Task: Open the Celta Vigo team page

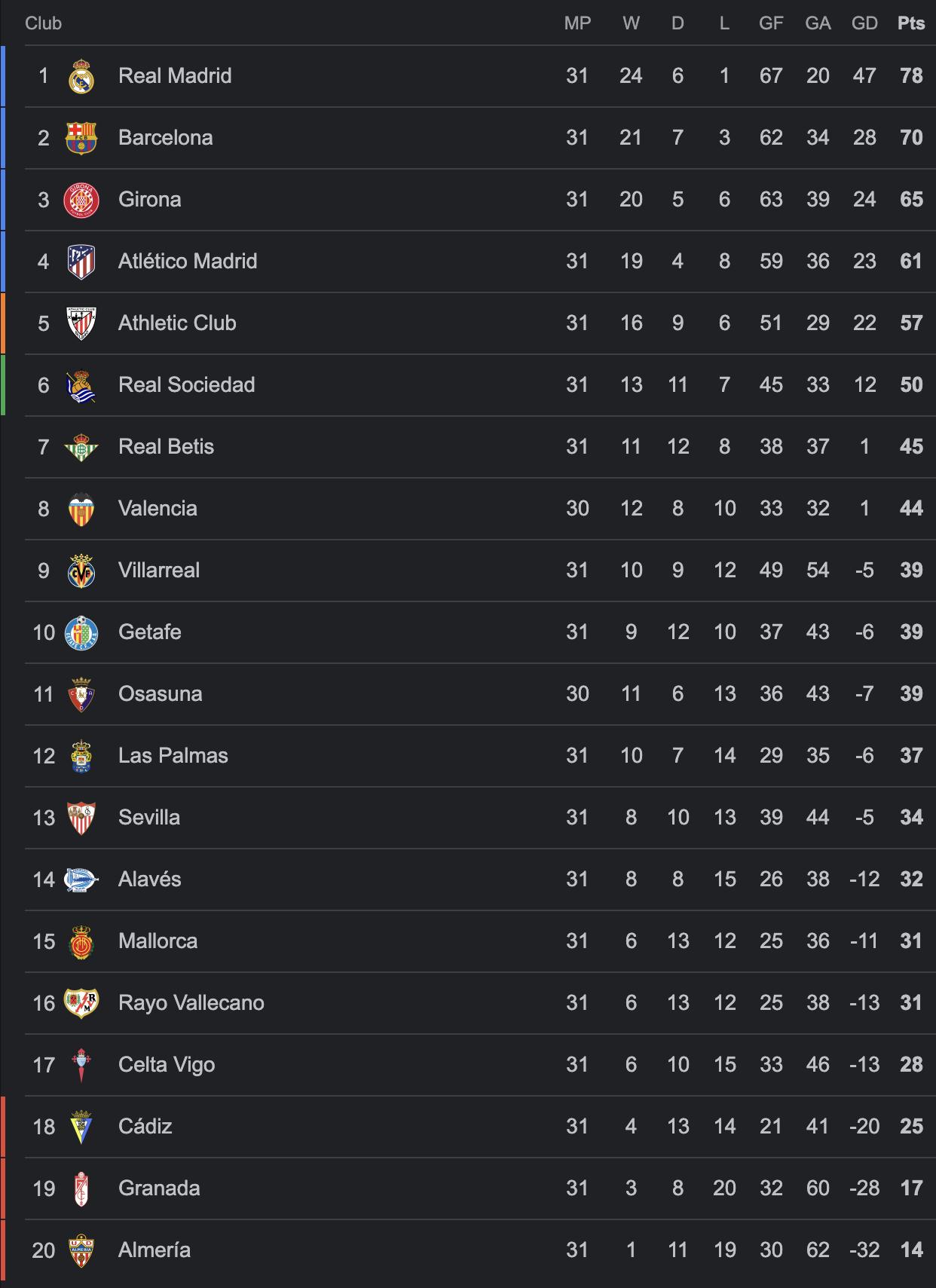Action: [x=167, y=1065]
